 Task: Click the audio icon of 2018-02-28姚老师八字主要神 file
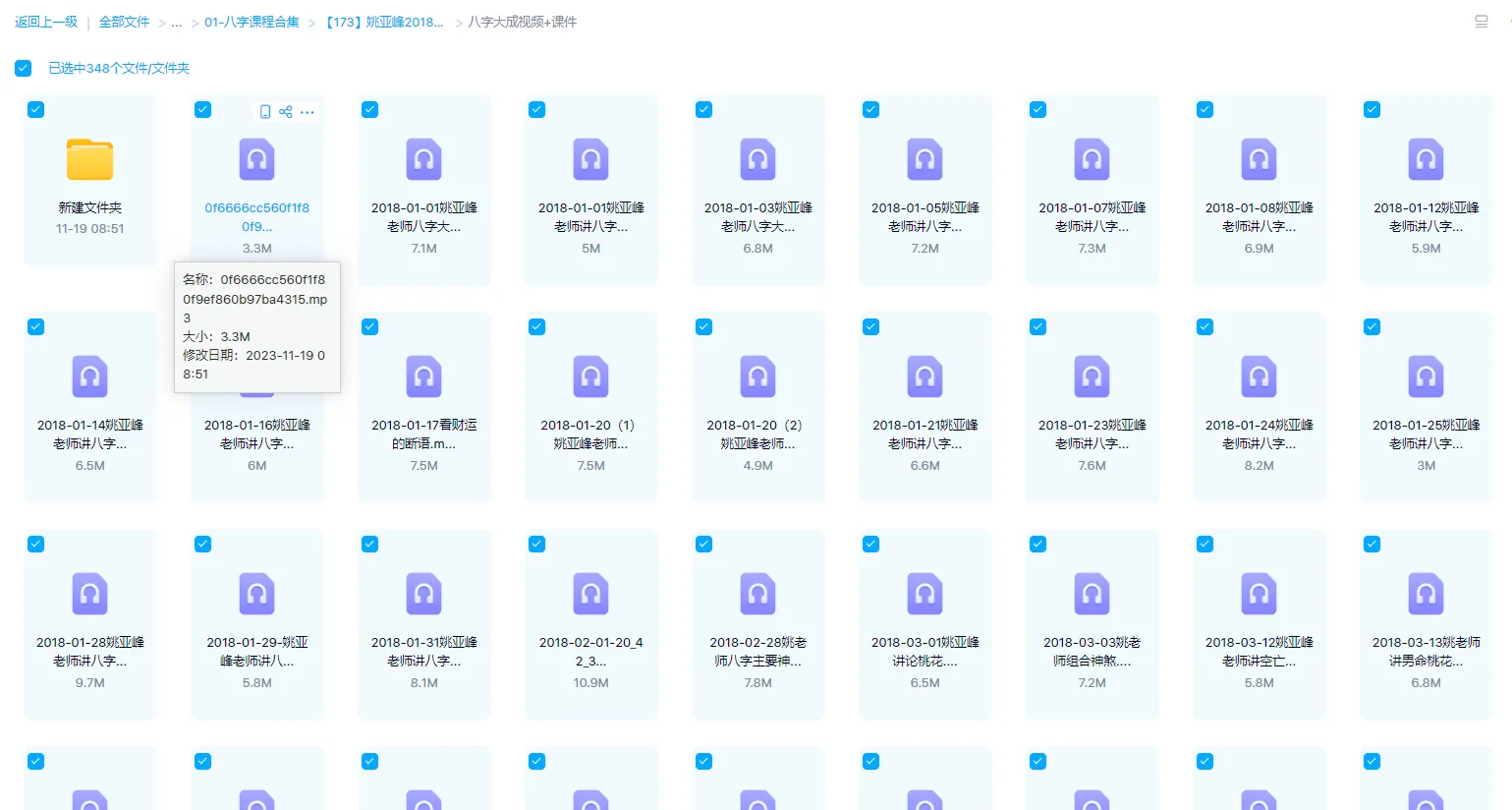click(757, 593)
